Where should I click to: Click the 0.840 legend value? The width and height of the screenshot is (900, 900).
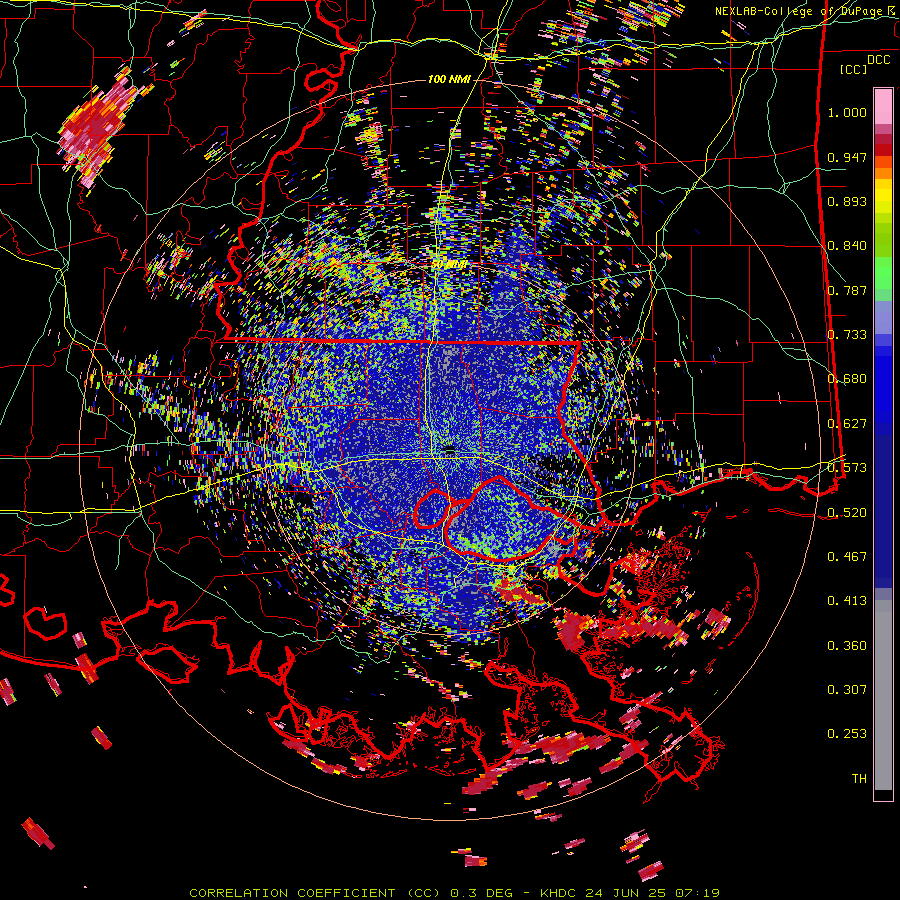[847, 246]
